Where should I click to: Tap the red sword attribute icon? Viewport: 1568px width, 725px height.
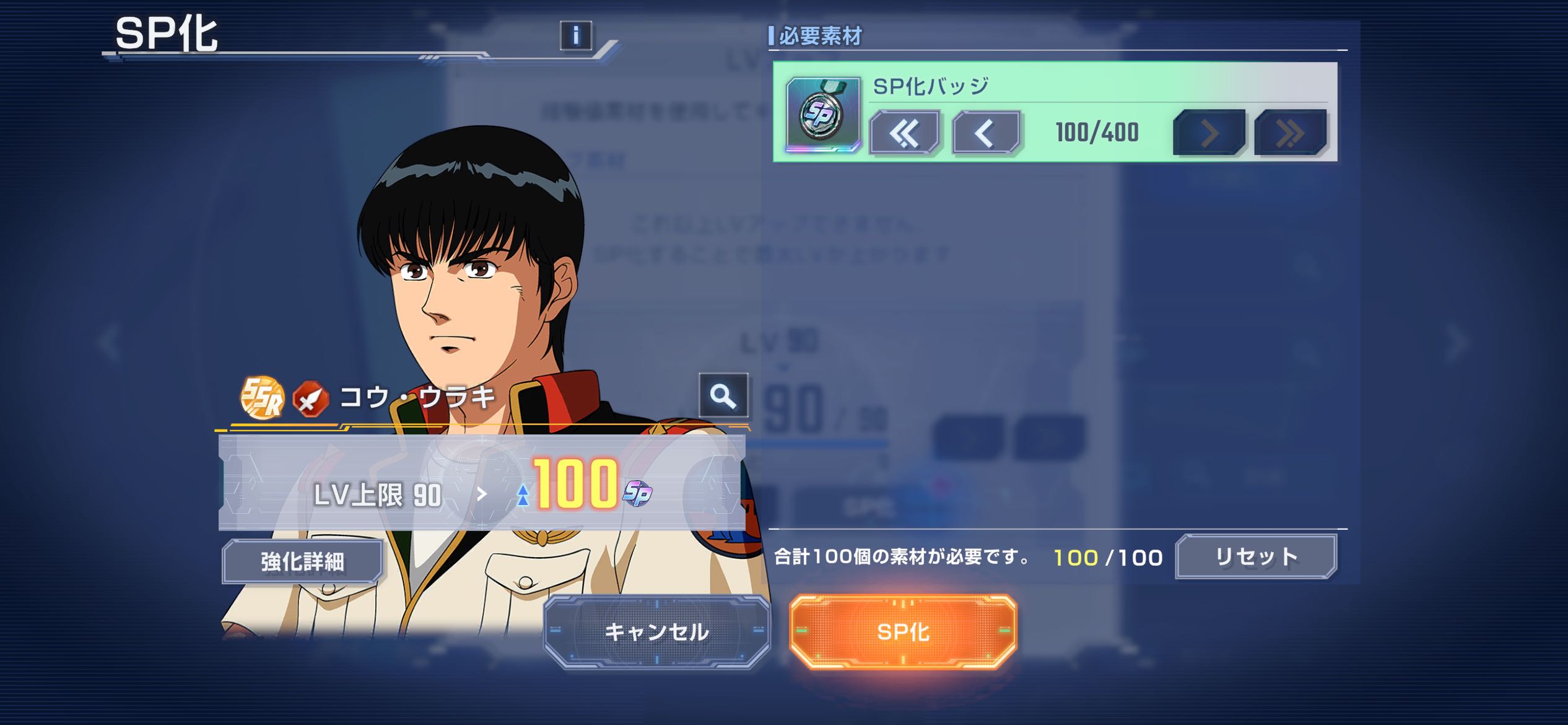tap(311, 398)
